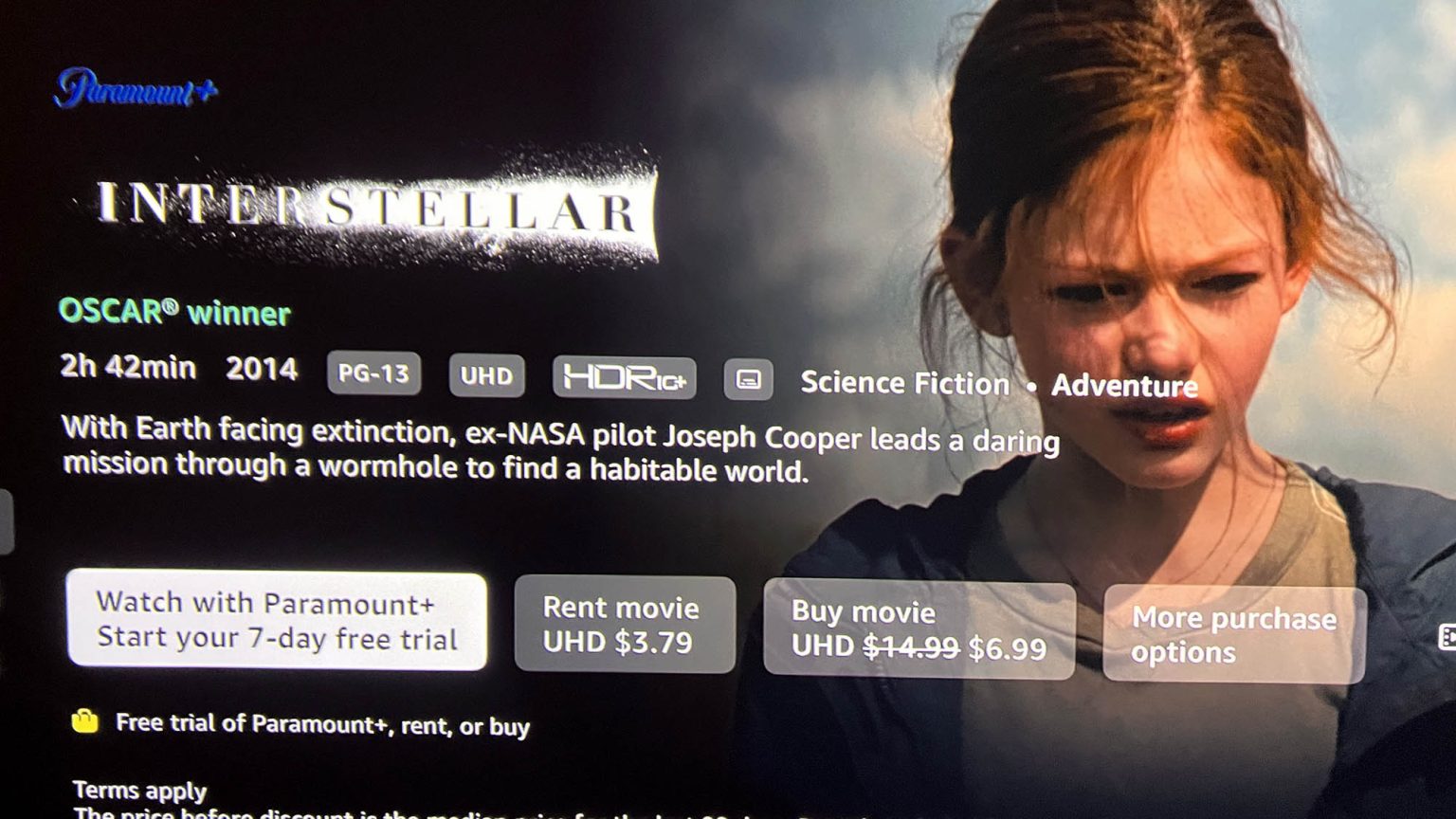The width and height of the screenshot is (1456, 819).
Task: Click the OSCAR winner label
Action: coord(174,312)
